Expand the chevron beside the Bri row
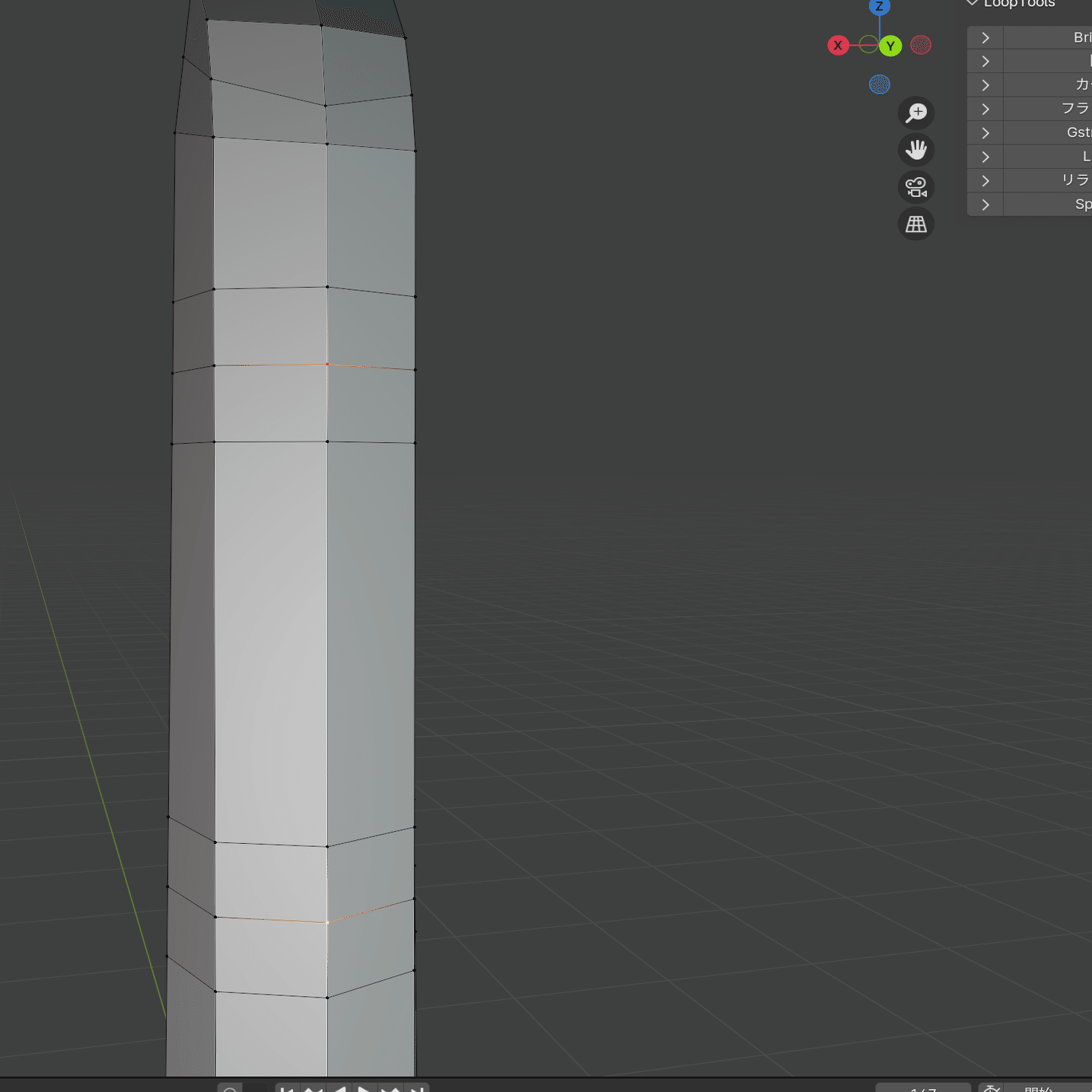 point(985,38)
